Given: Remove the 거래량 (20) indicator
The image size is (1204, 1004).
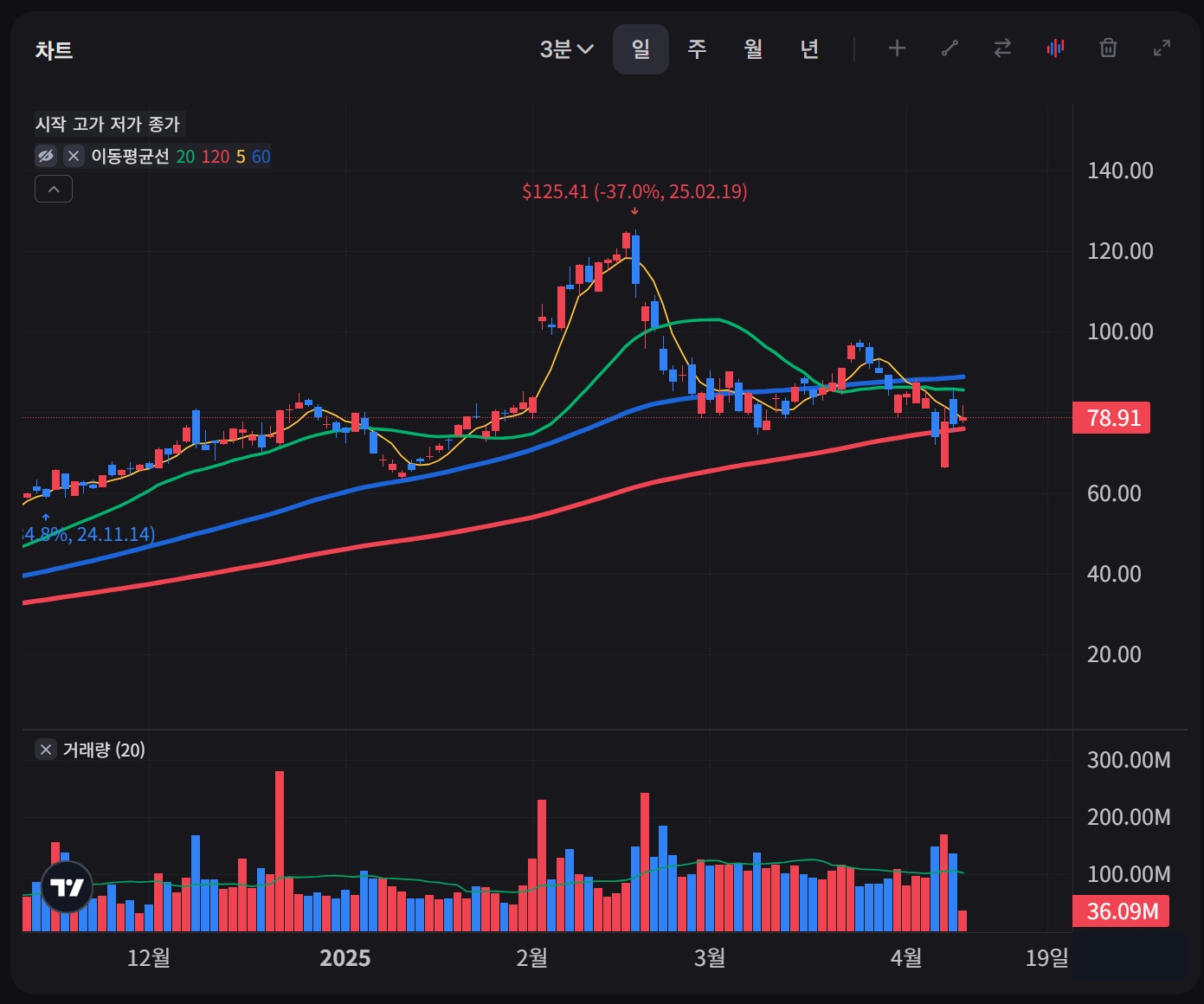Looking at the screenshot, I should 46,750.
